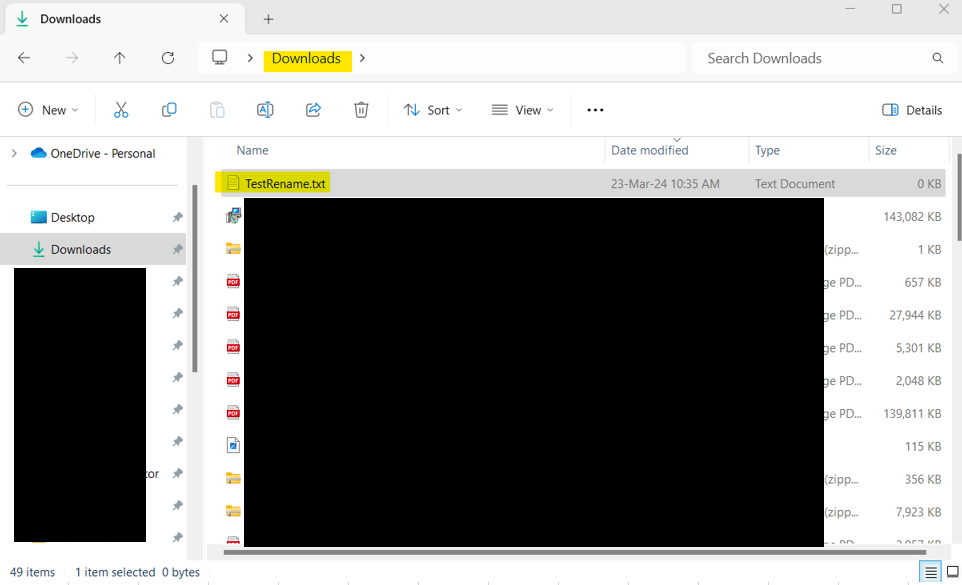The height and width of the screenshot is (585, 962).
Task: Click the 2,048 KB size cell
Action: pos(918,380)
